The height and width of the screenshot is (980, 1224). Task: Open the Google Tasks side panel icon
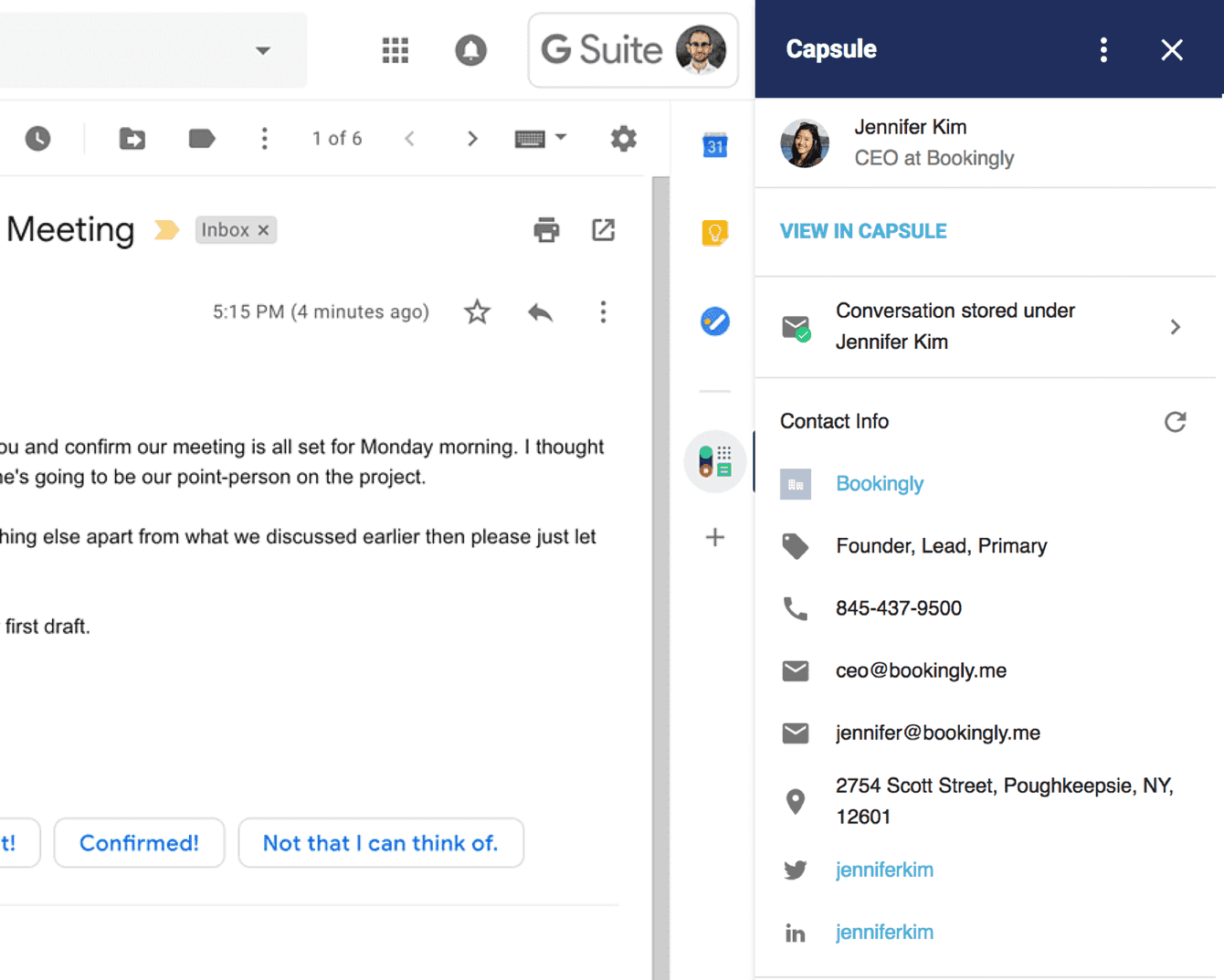tap(714, 321)
